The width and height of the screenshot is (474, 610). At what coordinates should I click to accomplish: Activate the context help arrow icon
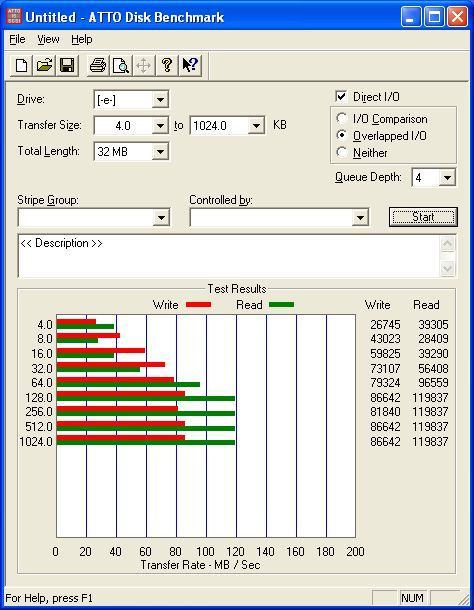tap(190, 65)
